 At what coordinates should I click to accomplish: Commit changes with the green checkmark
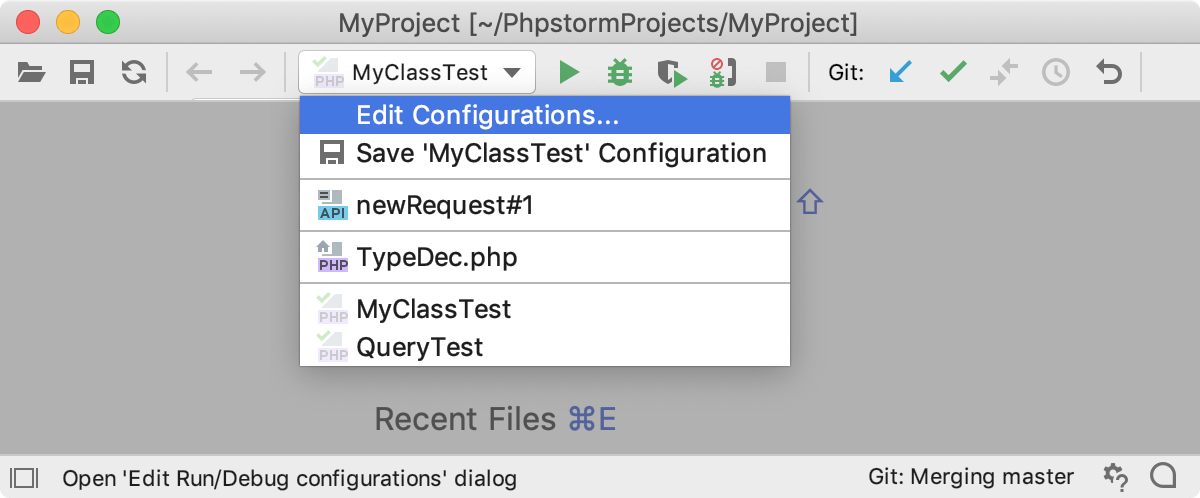[x=953, y=72]
